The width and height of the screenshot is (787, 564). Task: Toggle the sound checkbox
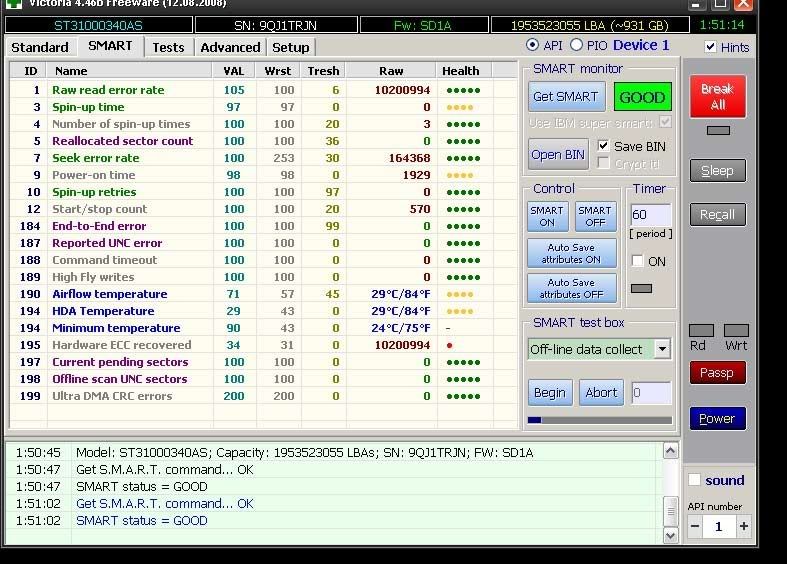(694, 480)
